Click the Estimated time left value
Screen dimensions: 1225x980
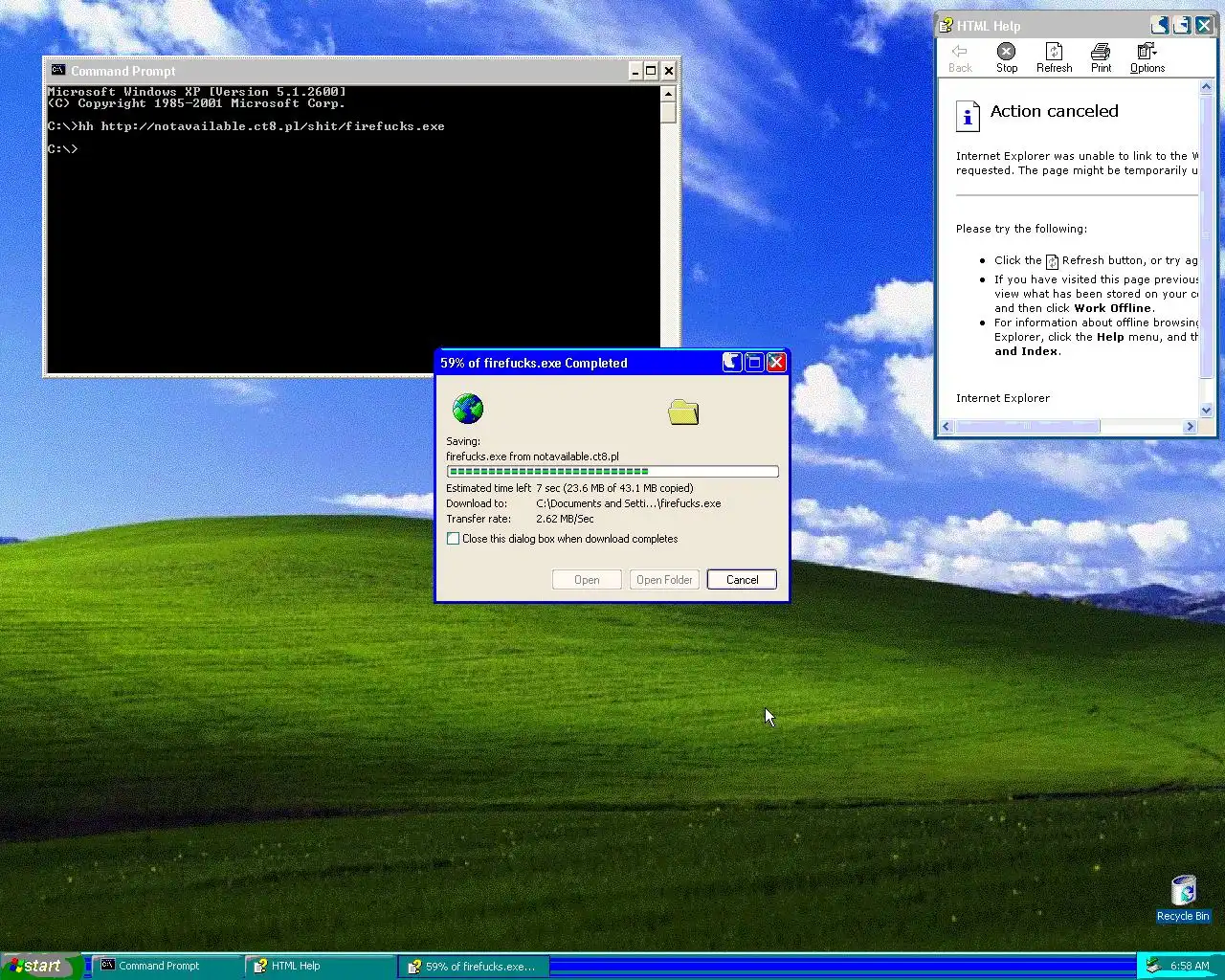pos(614,488)
